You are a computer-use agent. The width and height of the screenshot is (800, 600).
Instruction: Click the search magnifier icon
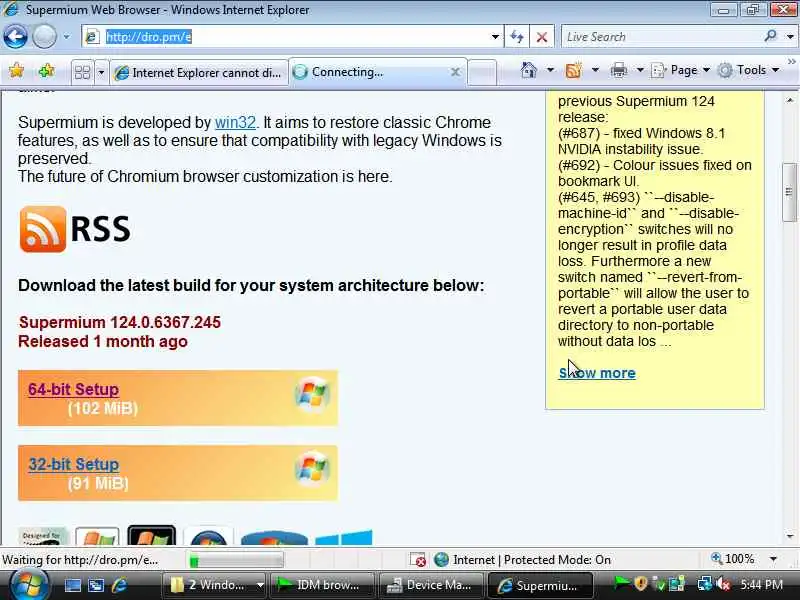770,36
